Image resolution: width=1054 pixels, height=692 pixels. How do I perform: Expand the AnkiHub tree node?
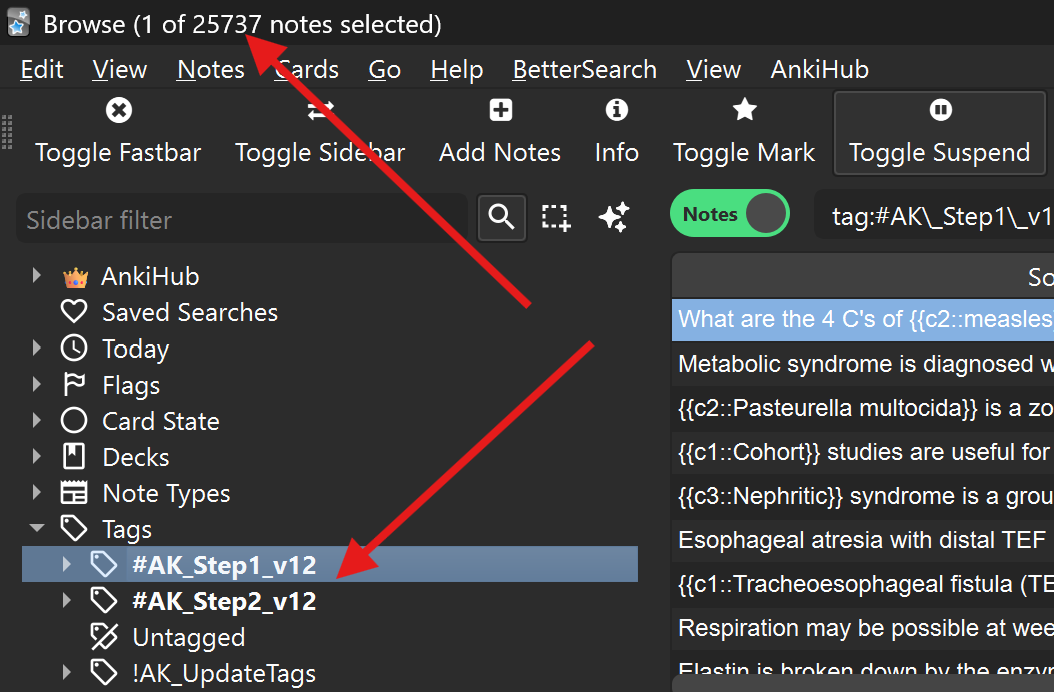pyautogui.click(x=37, y=277)
